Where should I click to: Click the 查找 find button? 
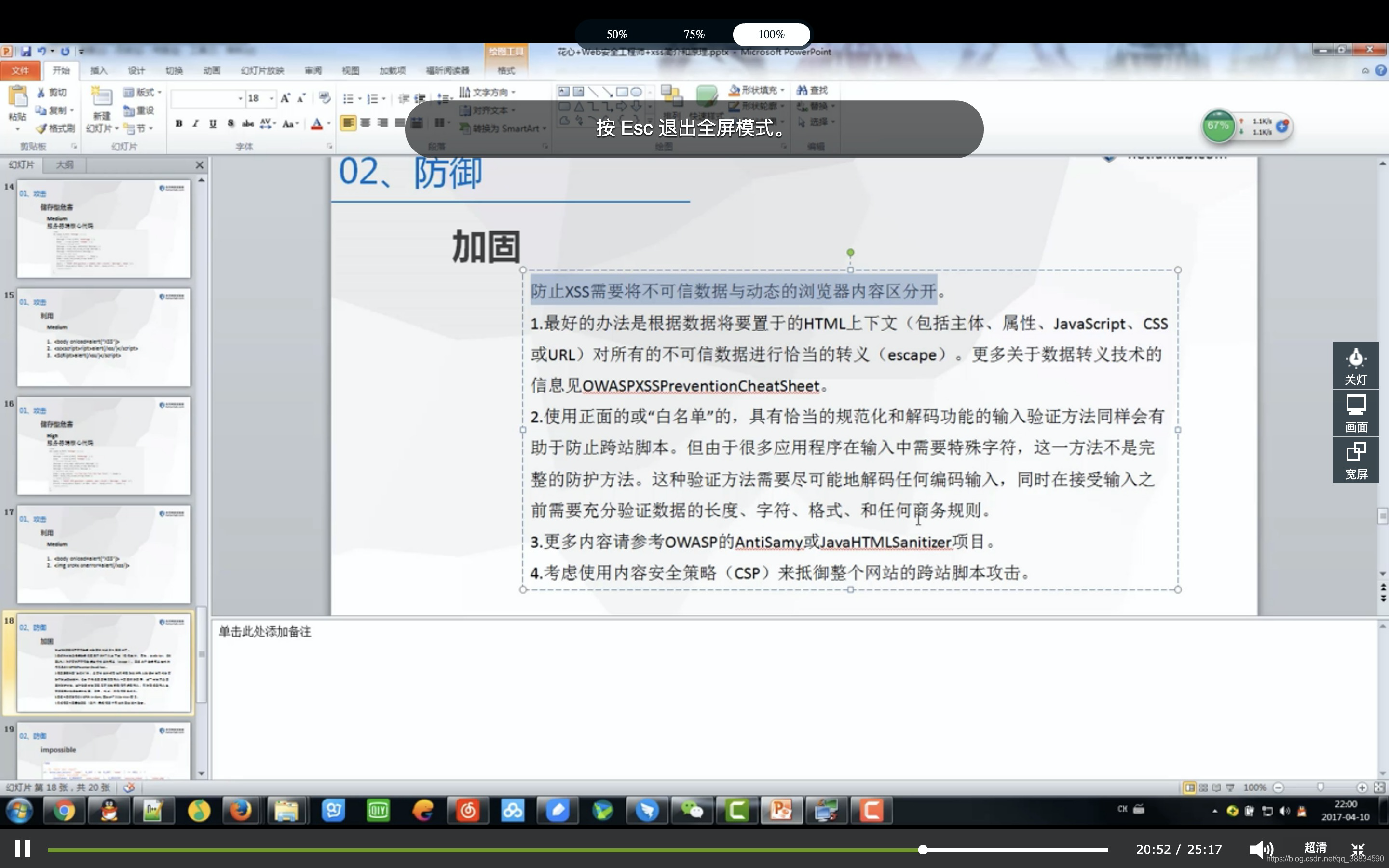[812, 90]
